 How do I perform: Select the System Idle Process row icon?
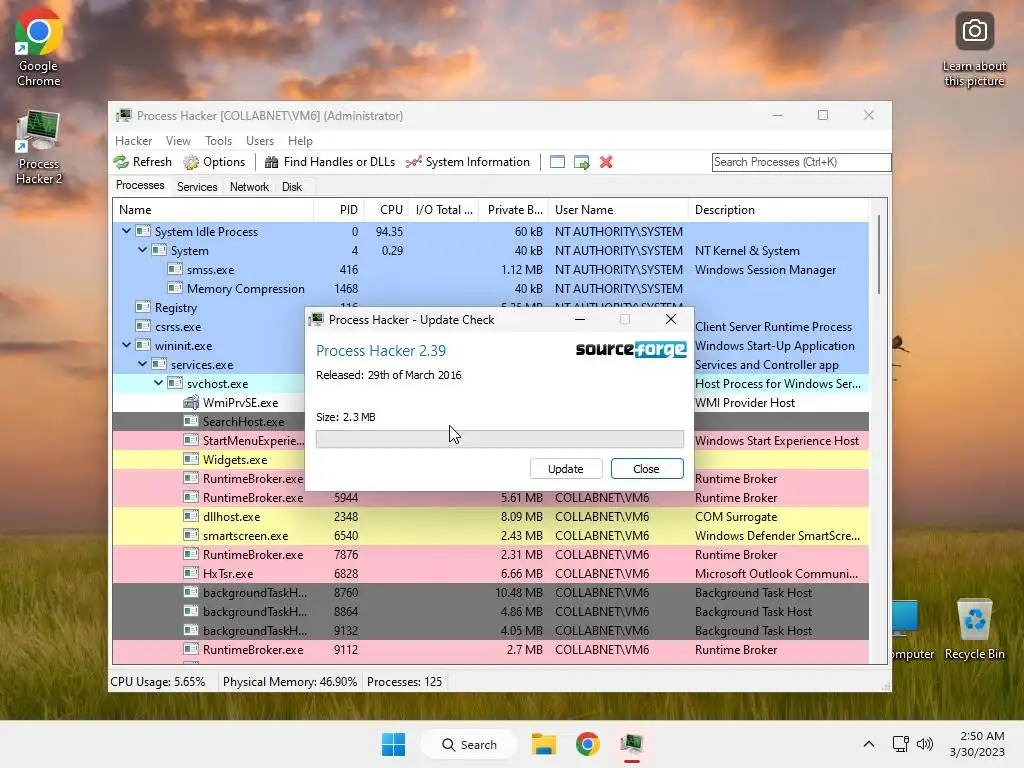click(x=143, y=231)
